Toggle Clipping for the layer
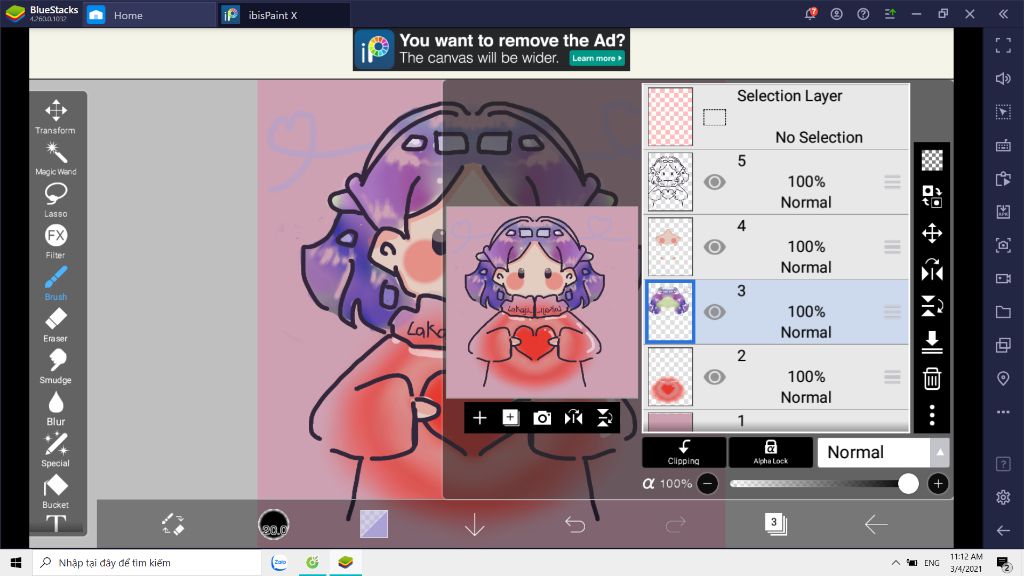The width and height of the screenshot is (1024, 576). 684,452
